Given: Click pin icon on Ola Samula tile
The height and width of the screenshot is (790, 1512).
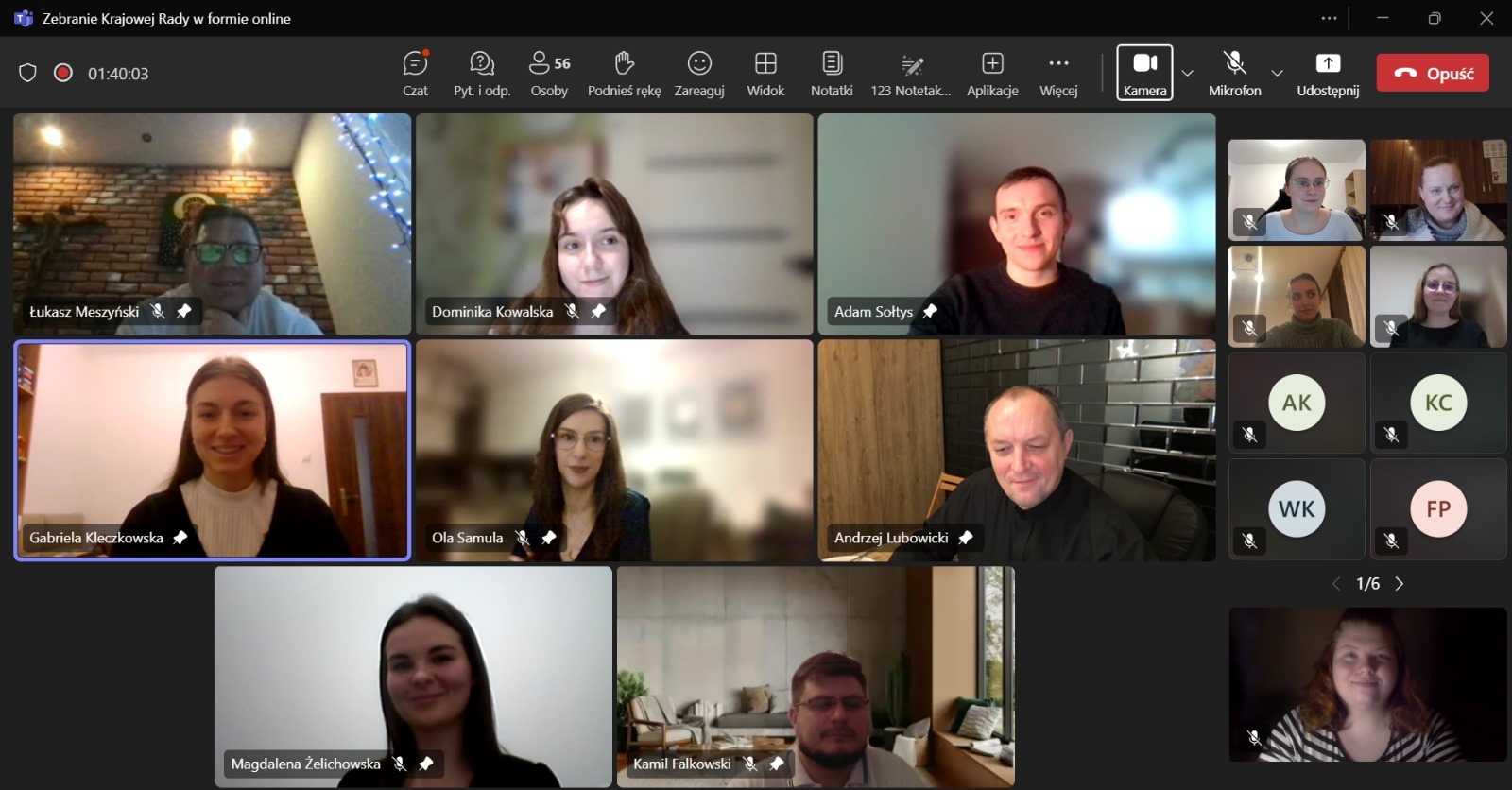Looking at the screenshot, I should pyautogui.click(x=548, y=538).
